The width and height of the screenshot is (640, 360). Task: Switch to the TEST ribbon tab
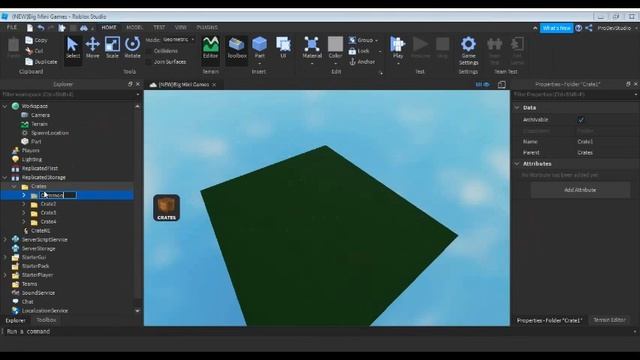tap(159, 28)
